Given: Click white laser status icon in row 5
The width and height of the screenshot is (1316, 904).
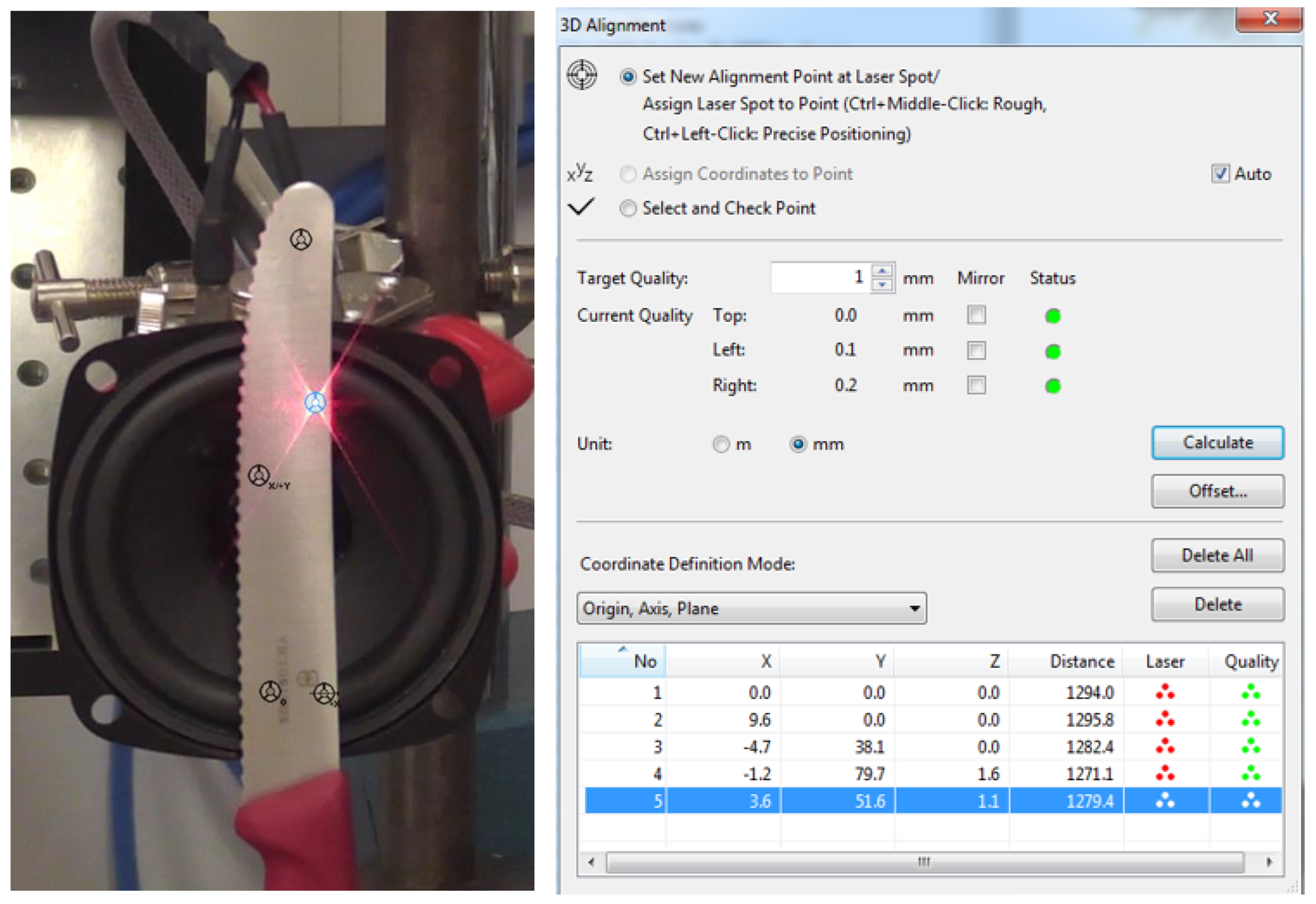Looking at the screenshot, I should click(1165, 800).
